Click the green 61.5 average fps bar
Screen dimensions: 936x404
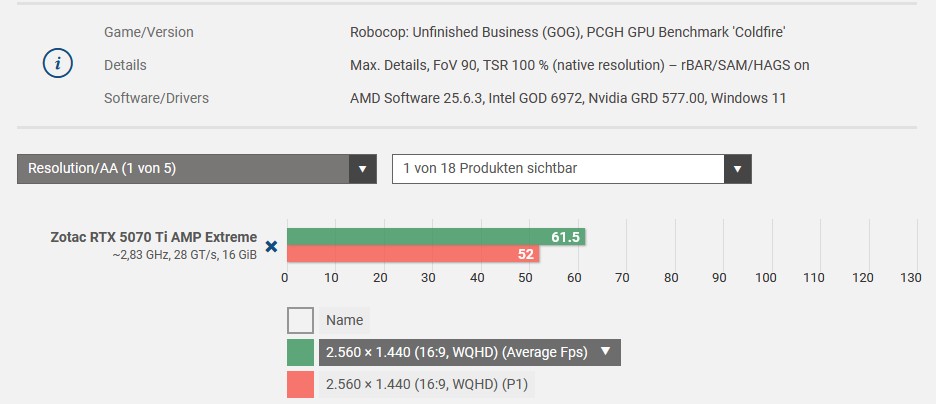coord(436,237)
